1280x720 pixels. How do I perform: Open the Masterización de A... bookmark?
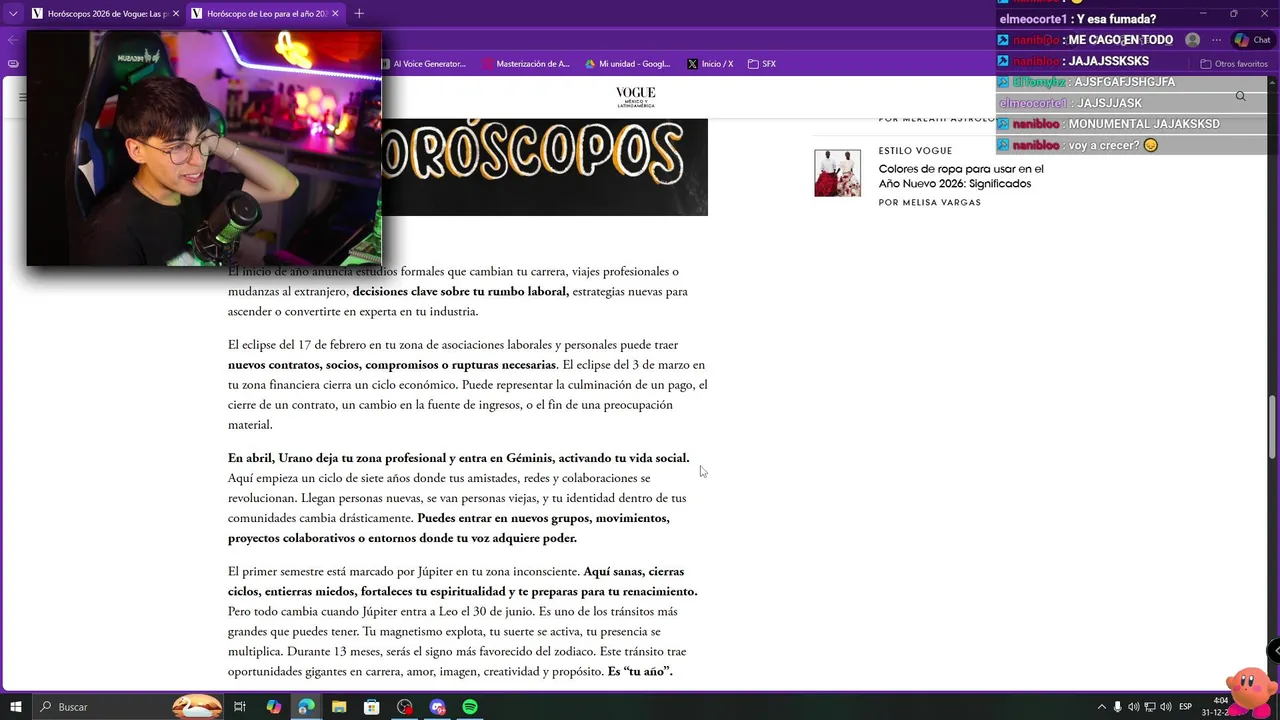pyautogui.click(x=526, y=64)
